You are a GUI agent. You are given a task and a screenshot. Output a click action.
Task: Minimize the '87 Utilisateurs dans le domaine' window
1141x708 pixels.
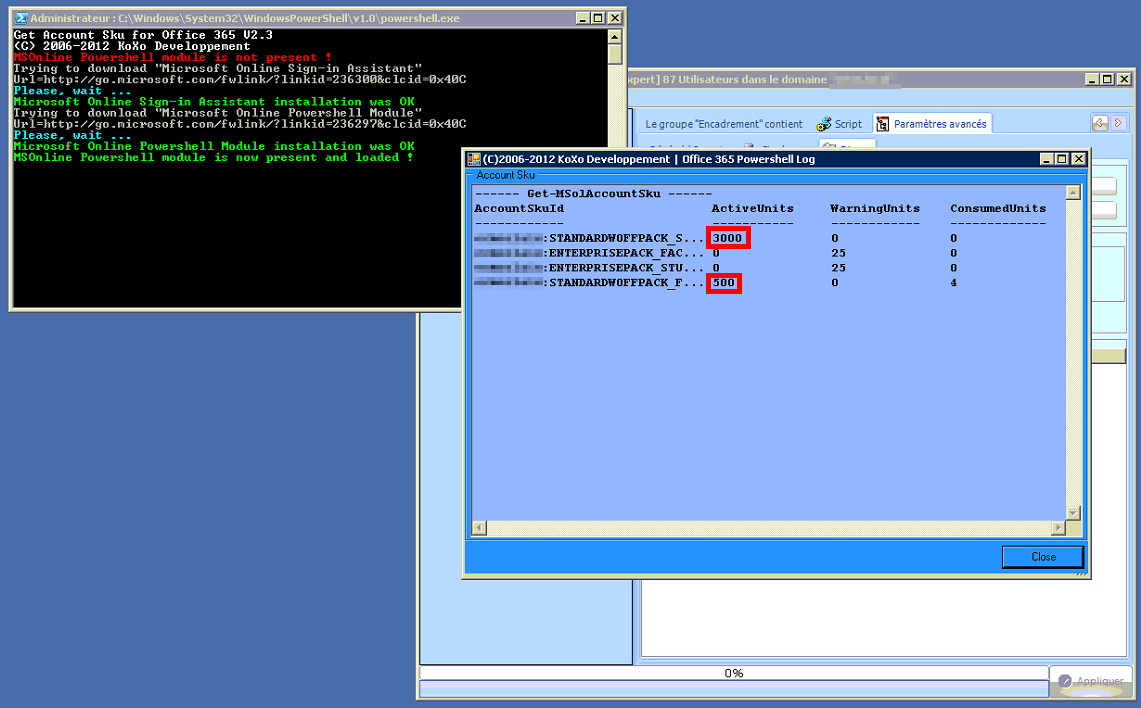(x=1092, y=79)
